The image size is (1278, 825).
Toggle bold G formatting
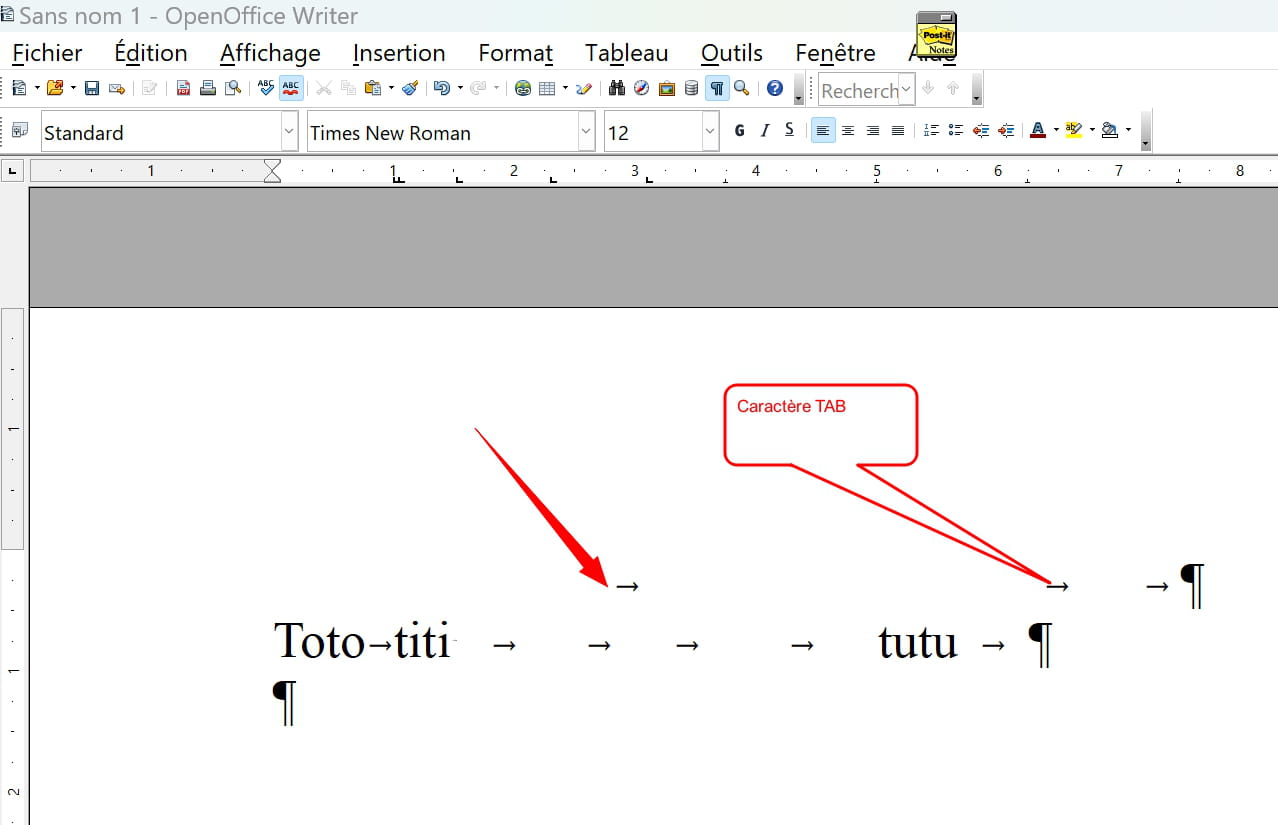pyautogui.click(x=740, y=131)
